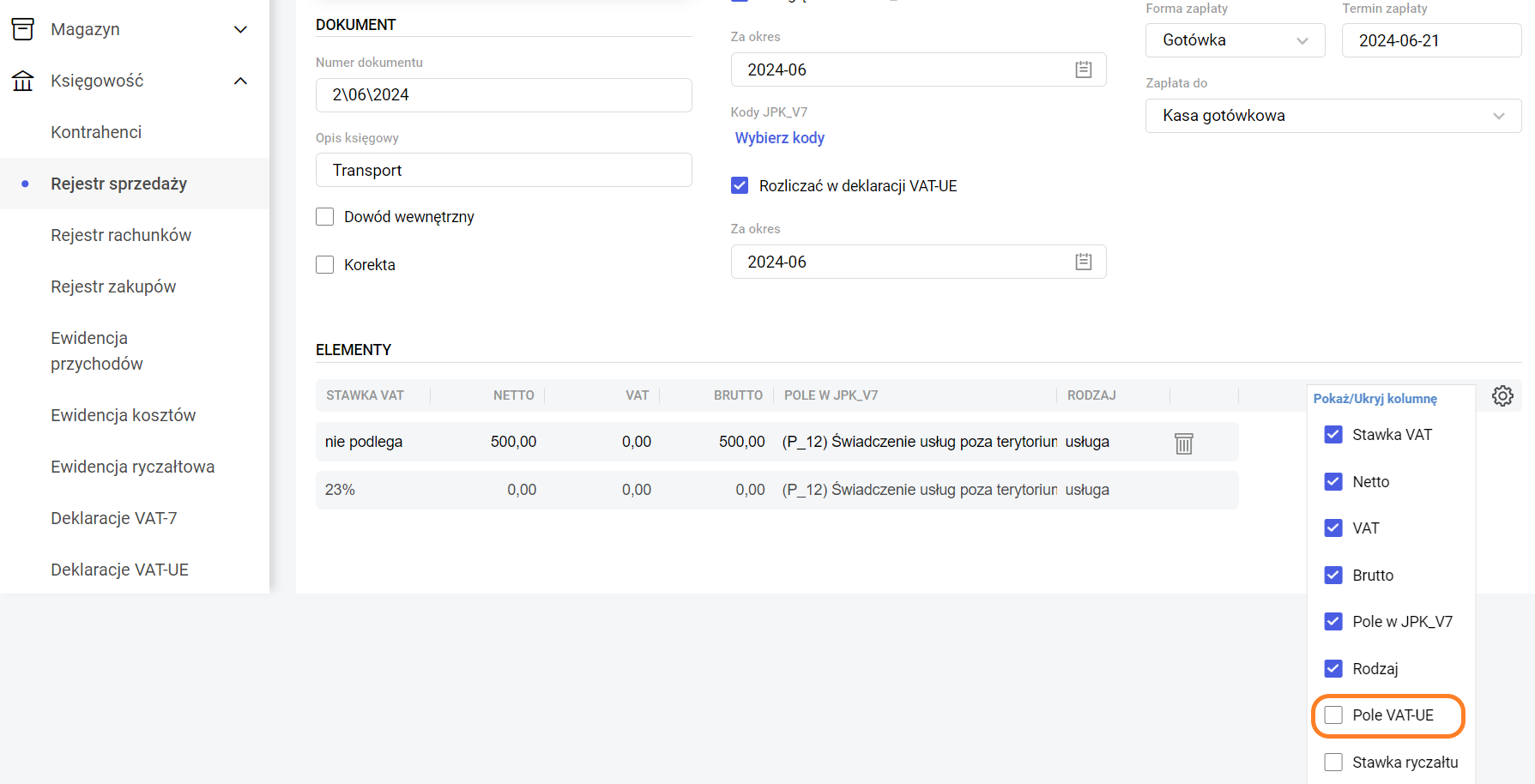
Task: Uncheck Rozliczać w deklaracji VAT-UE
Action: (x=740, y=186)
